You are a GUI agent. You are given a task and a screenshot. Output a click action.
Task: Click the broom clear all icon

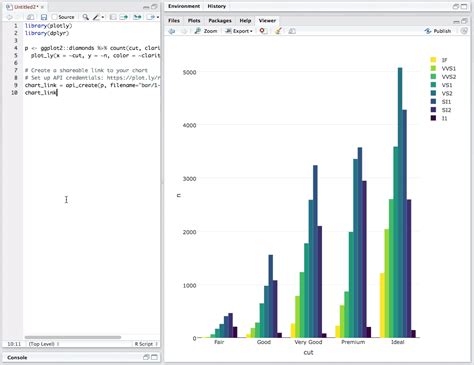[278, 31]
